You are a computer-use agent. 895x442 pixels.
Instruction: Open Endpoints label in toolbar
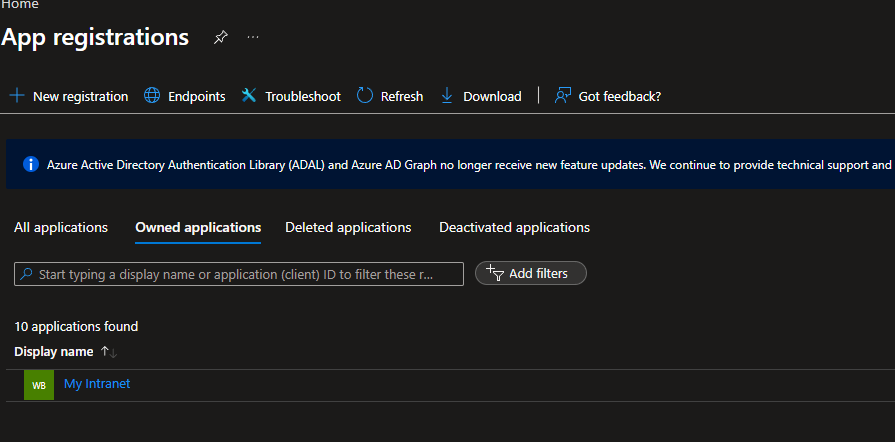pyautogui.click(x=197, y=97)
